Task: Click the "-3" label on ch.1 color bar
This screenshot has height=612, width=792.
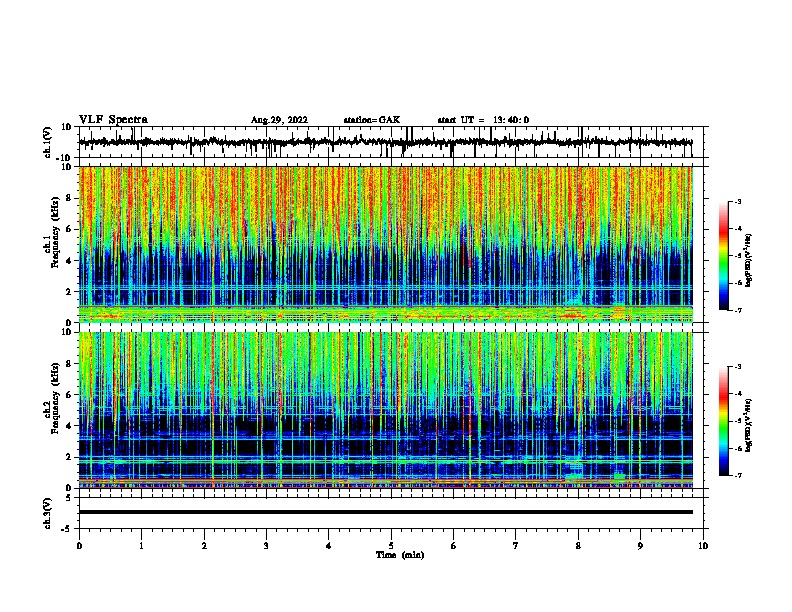Action: 737,201
